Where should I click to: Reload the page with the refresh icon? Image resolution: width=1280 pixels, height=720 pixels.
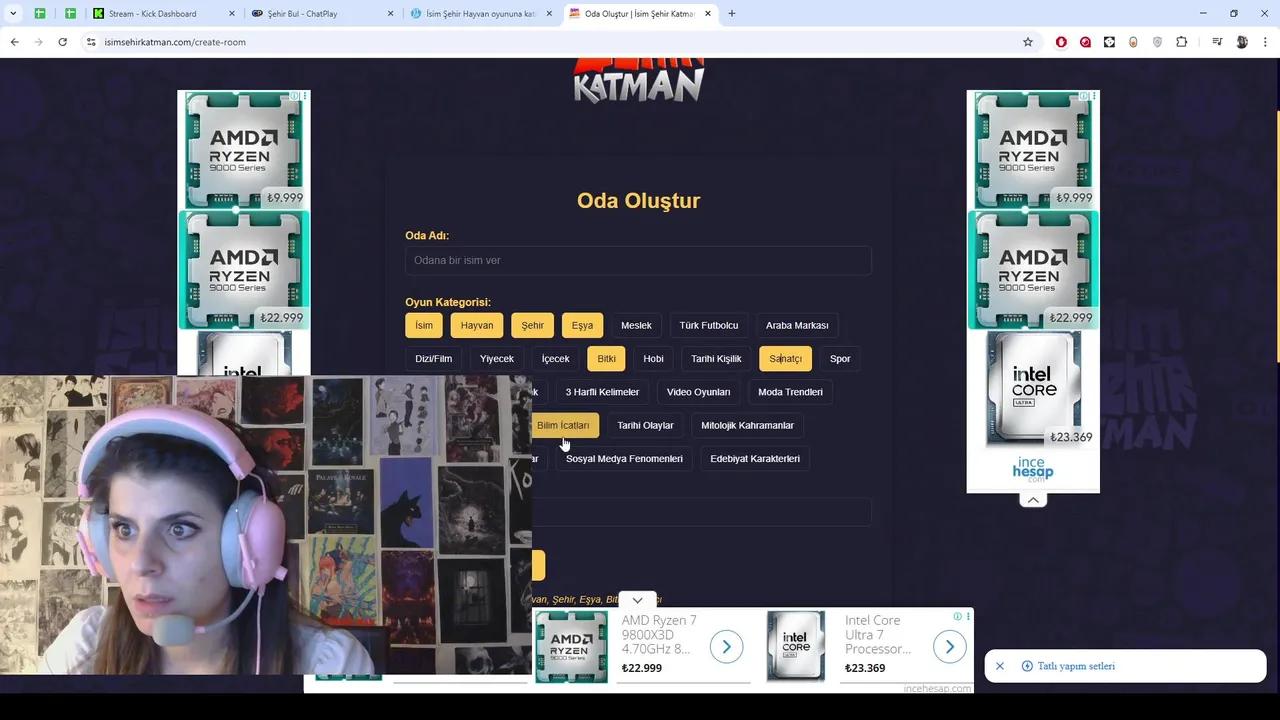click(62, 42)
